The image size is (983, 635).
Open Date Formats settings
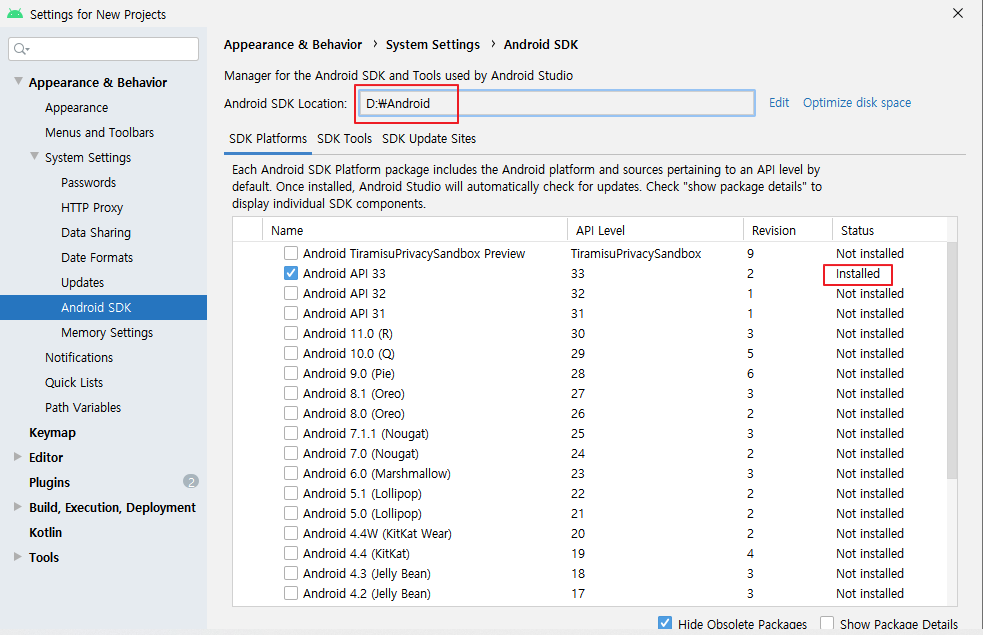pyautogui.click(x=97, y=258)
